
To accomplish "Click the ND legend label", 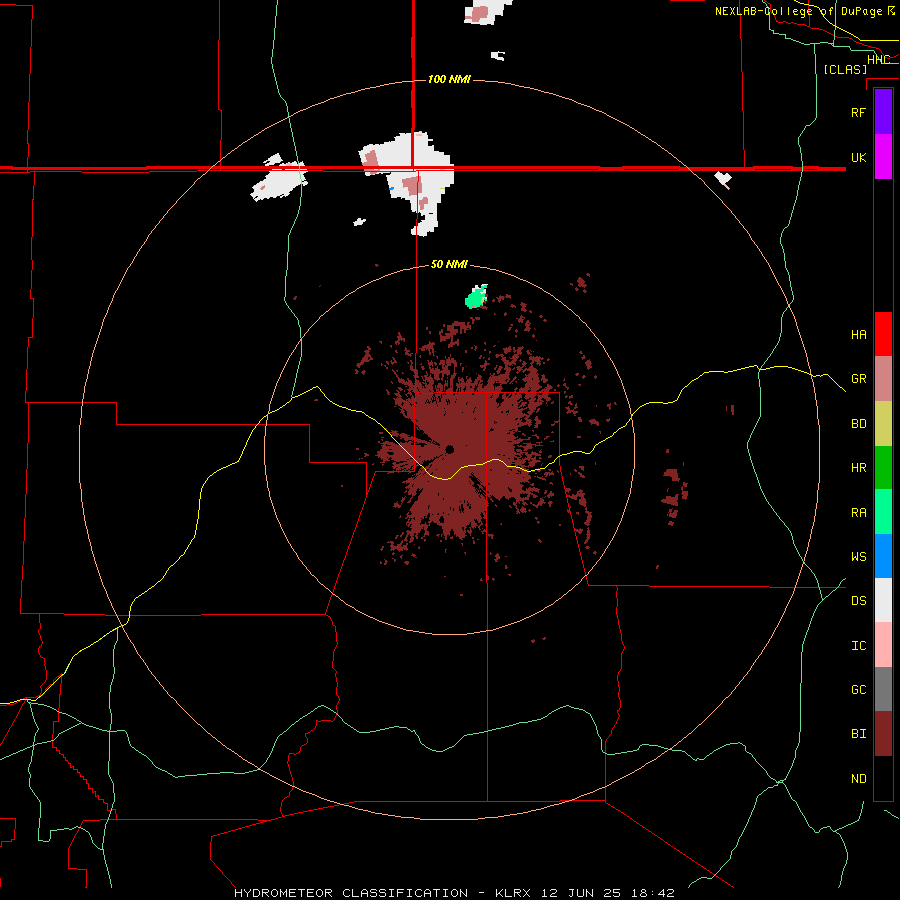I will 858,778.
